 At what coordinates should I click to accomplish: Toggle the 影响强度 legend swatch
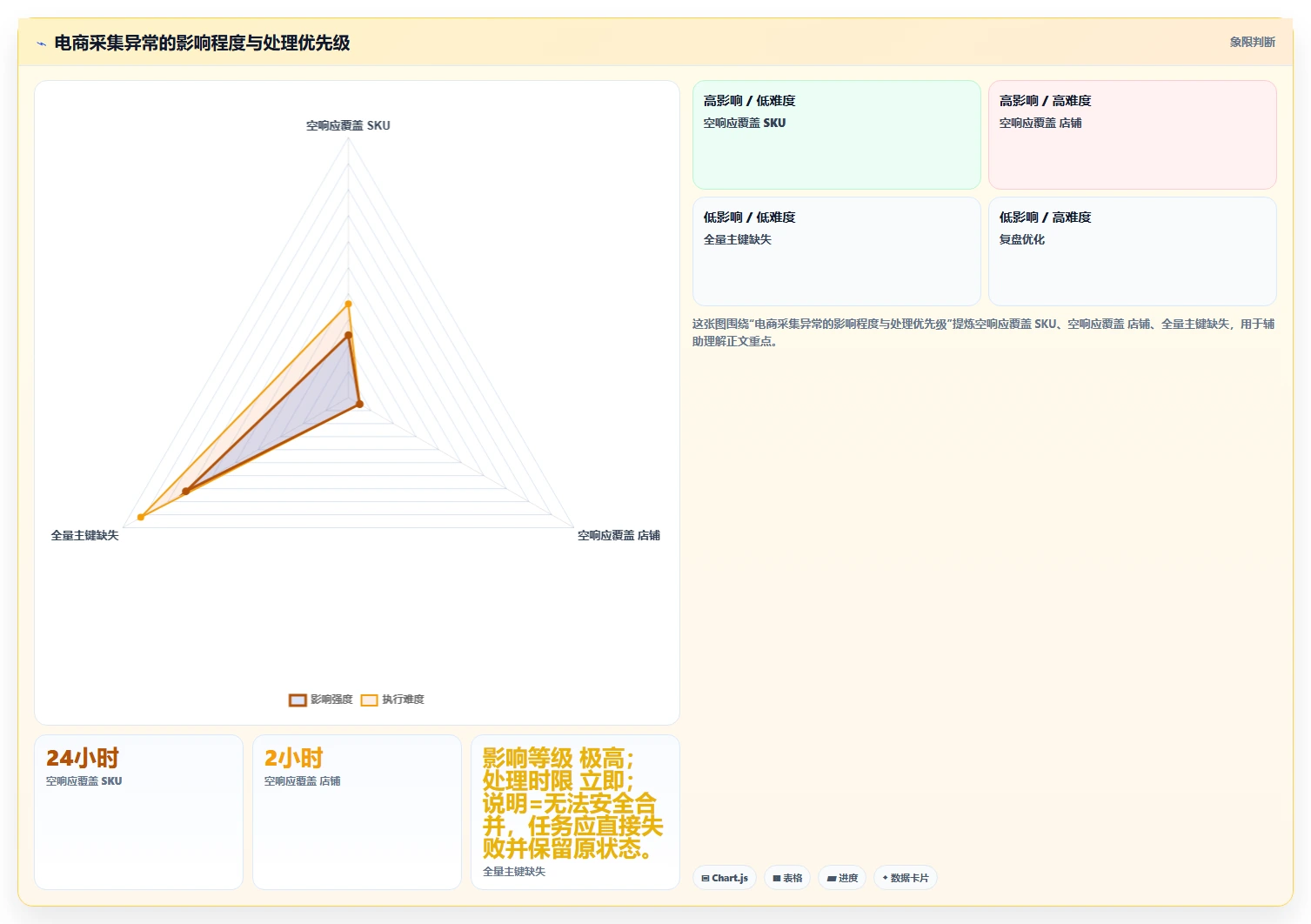(x=298, y=700)
